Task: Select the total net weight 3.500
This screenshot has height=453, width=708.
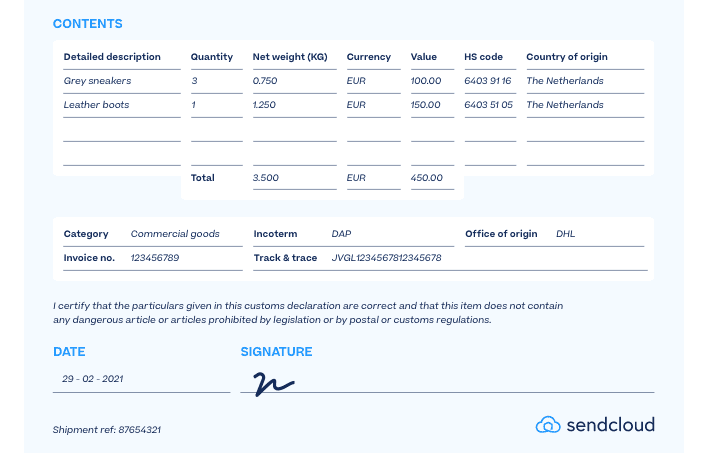Action: (265, 178)
